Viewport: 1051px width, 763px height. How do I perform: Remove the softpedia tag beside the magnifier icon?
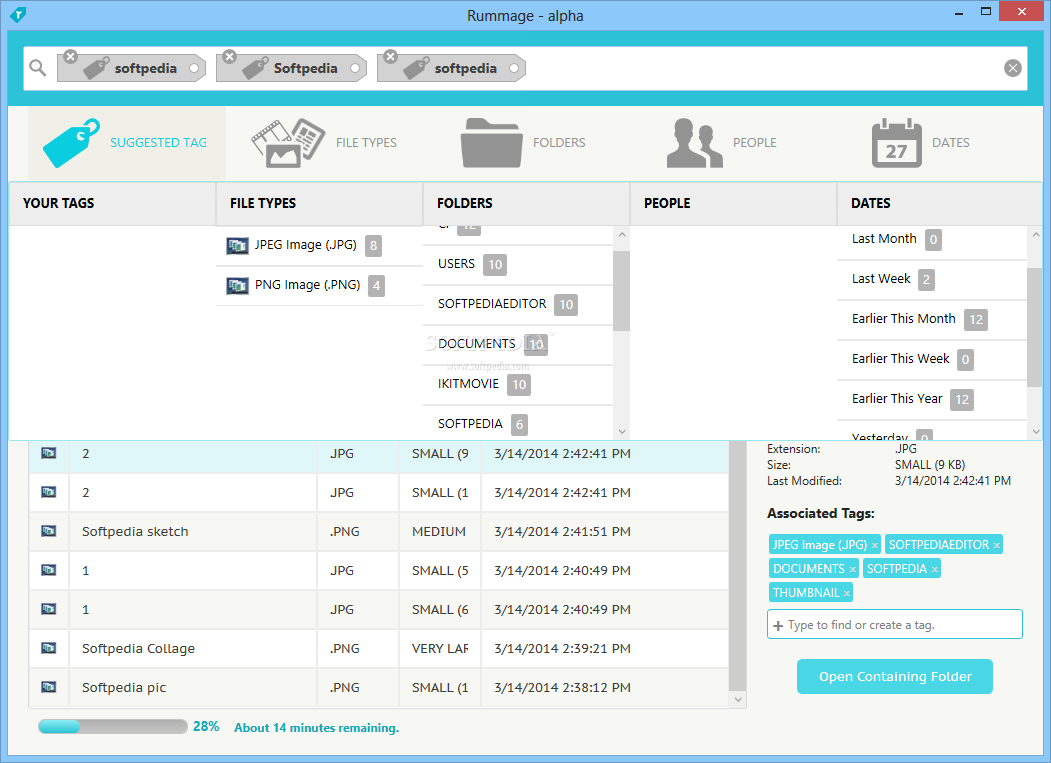(70, 56)
